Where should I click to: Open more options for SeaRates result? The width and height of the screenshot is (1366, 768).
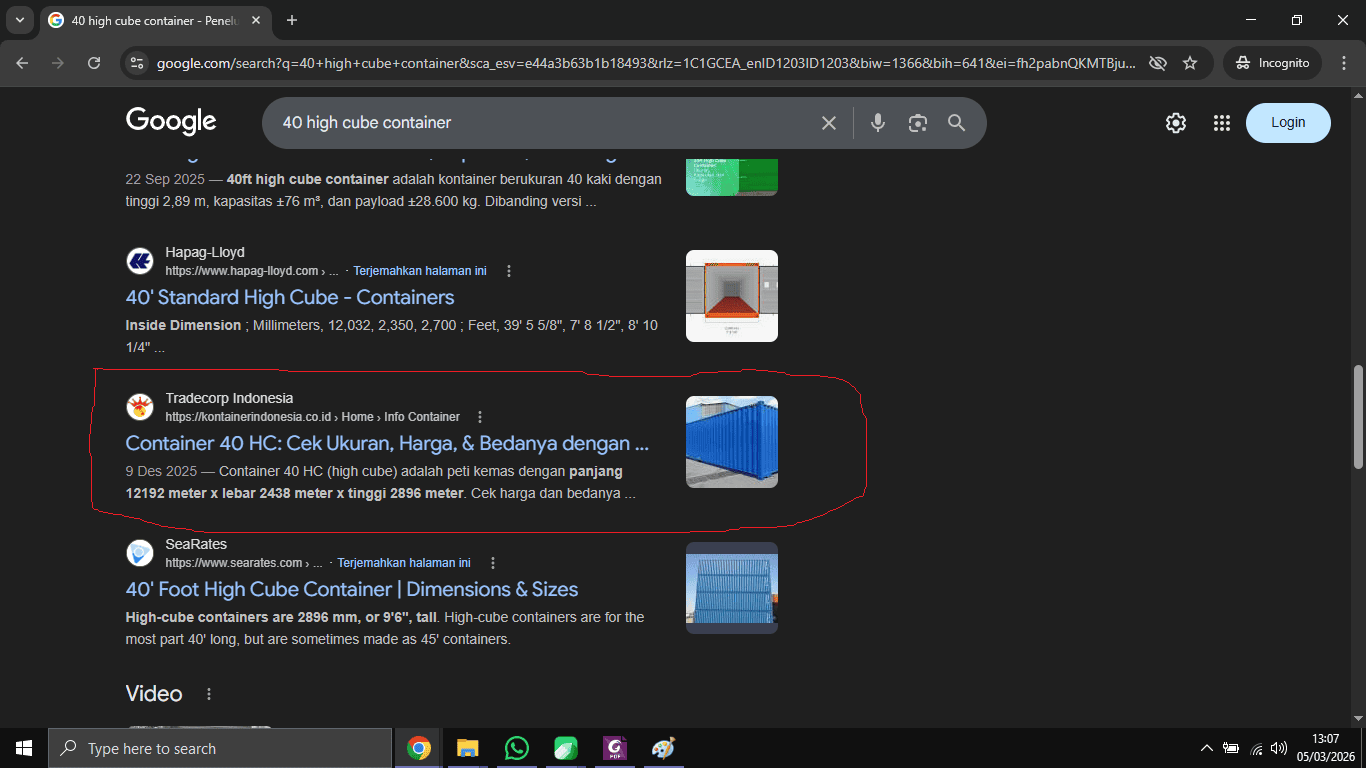(493, 563)
